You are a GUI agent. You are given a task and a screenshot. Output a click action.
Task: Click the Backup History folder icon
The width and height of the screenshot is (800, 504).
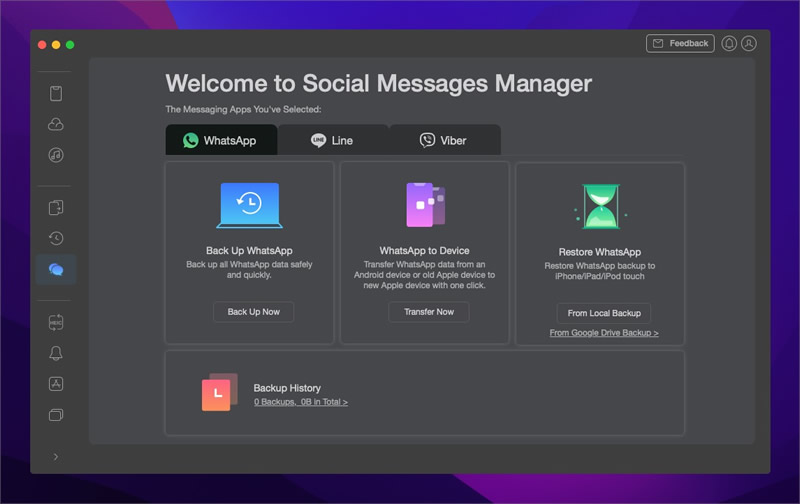(x=220, y=392)
